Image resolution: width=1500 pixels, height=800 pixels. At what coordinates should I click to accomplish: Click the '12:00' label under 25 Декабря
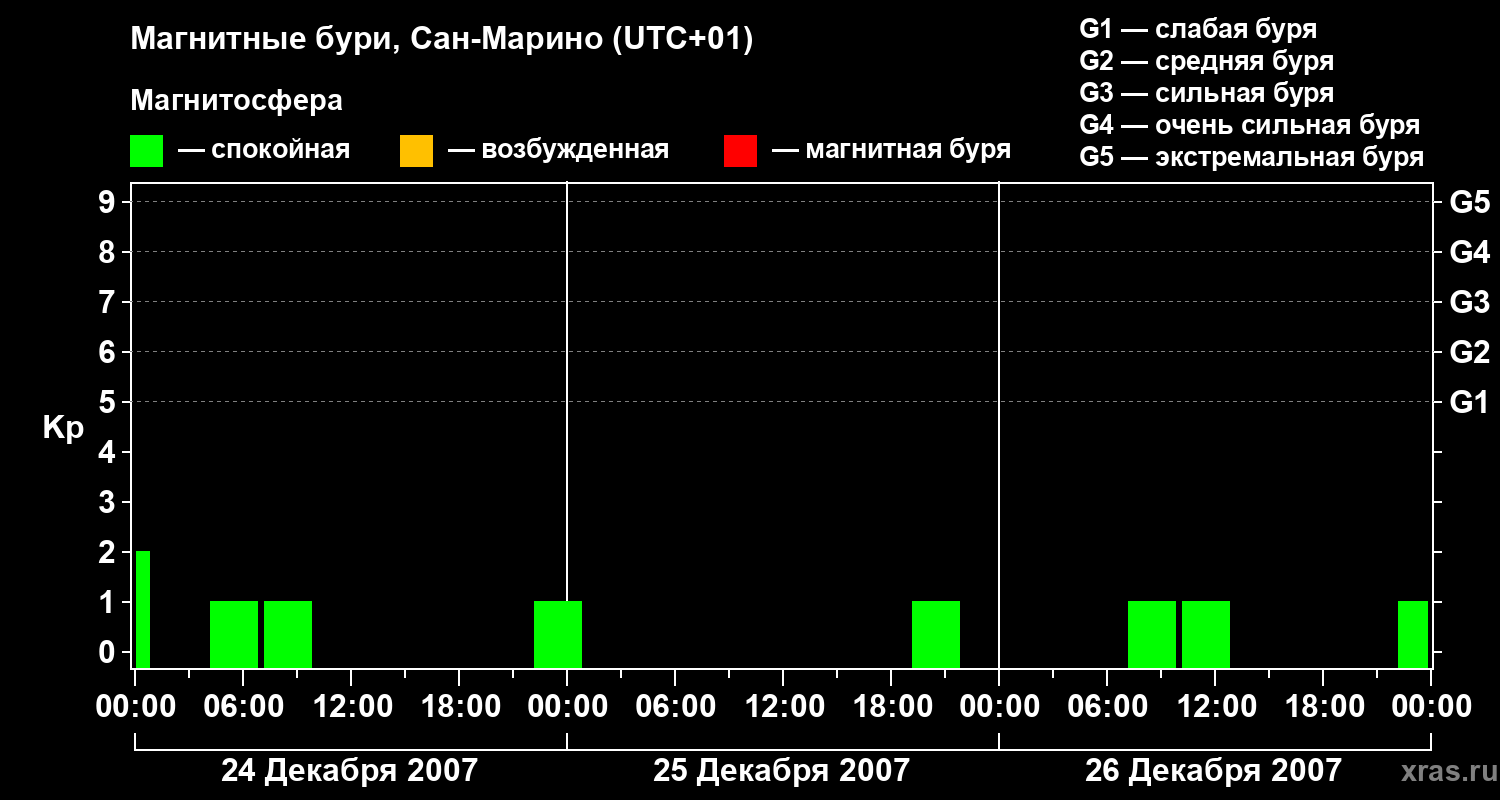click(x=783, y=707)
